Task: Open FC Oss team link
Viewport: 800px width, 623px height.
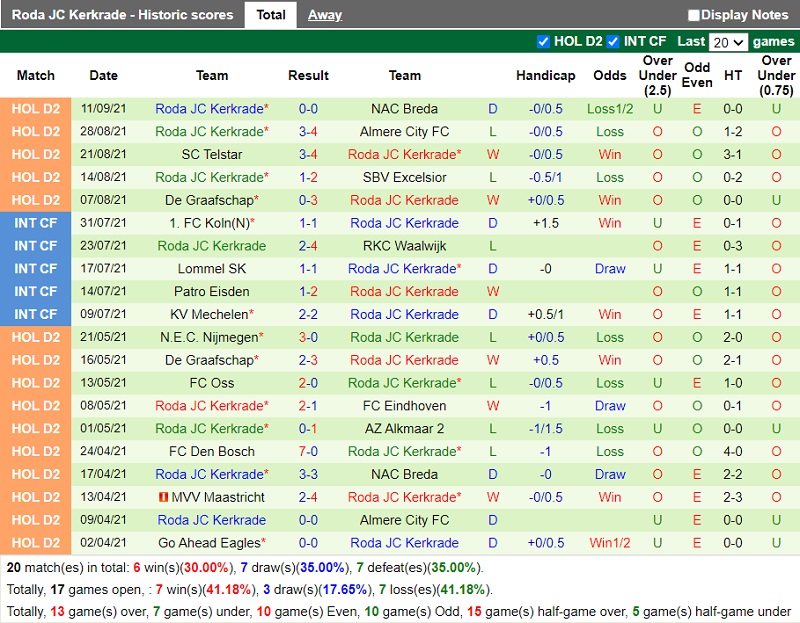Action: coord(212,383)
